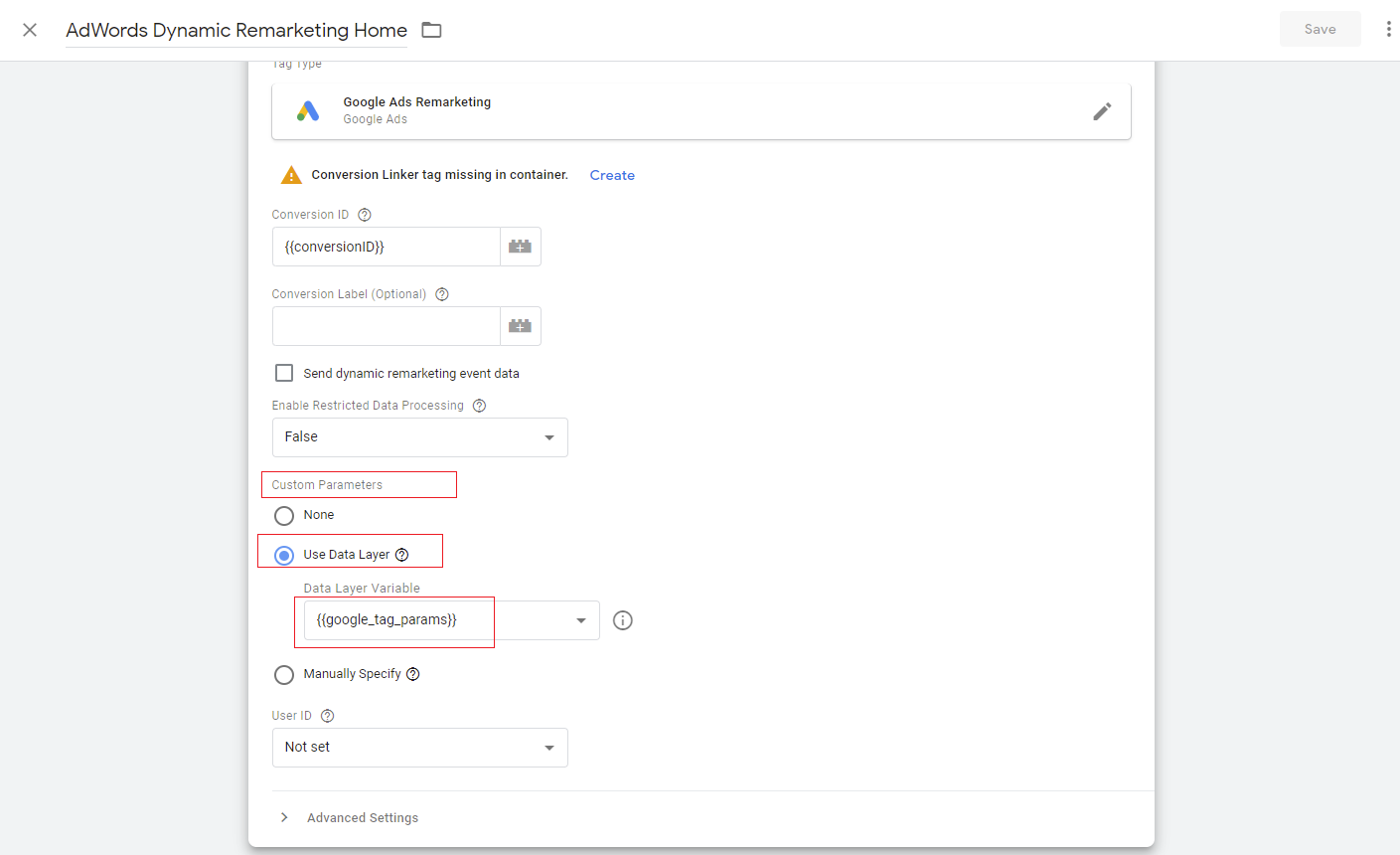Open the three-dot more options menu
Viewport: 1400px width, 855px height.
coord(1387,30)
